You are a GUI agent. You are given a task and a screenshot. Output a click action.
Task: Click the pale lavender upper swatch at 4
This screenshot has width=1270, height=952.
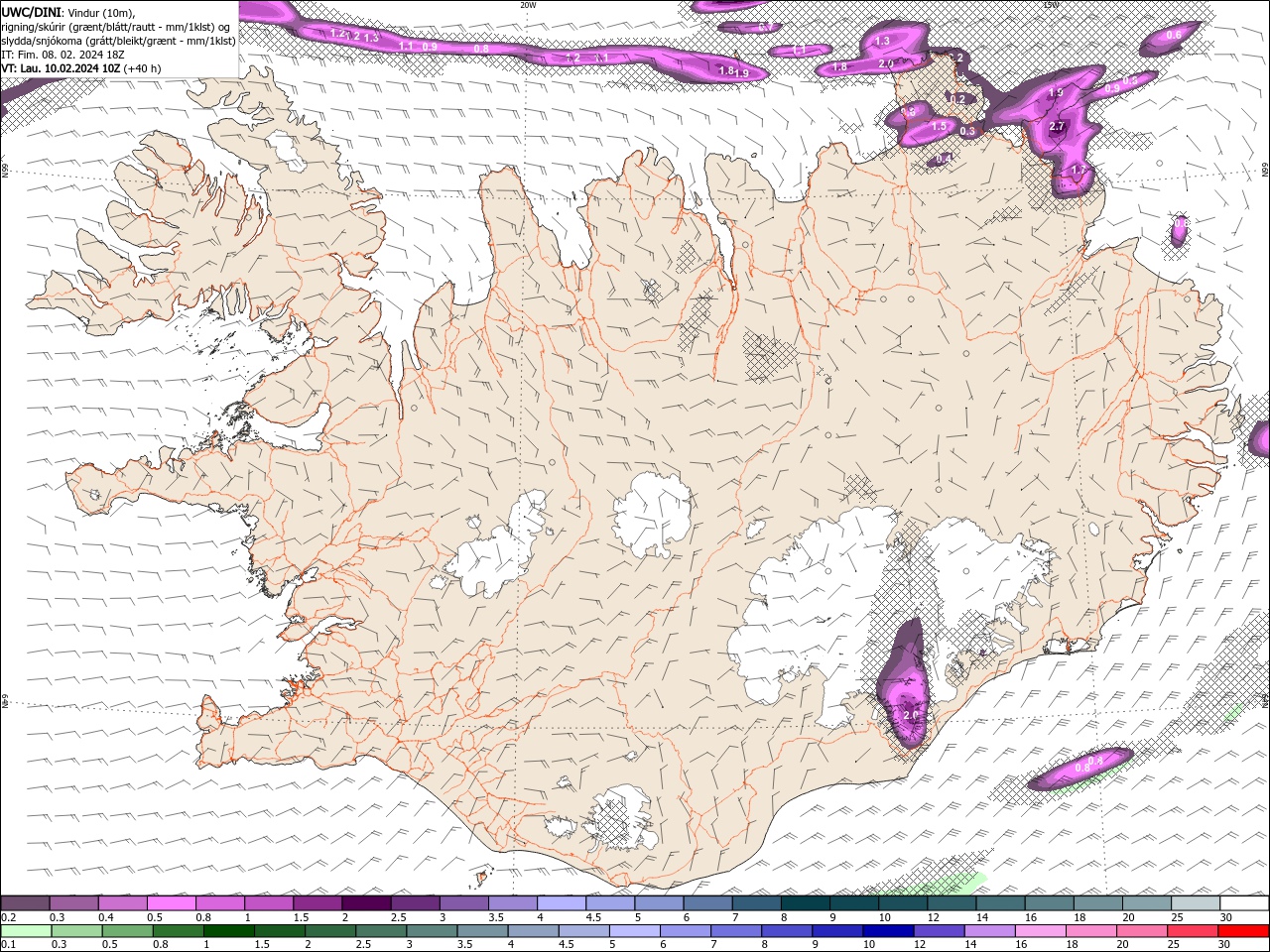(561, 903)
